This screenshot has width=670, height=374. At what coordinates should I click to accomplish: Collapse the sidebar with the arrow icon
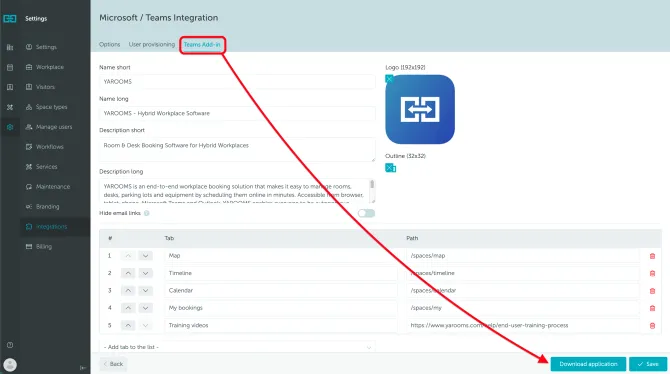(x=83, y=368)
